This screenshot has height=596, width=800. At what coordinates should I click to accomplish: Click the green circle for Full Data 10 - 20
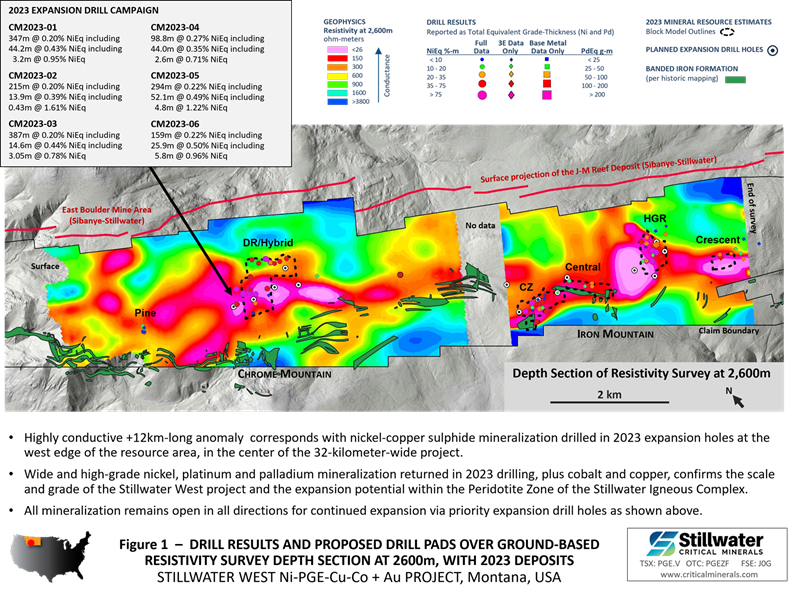pos(482,67)
